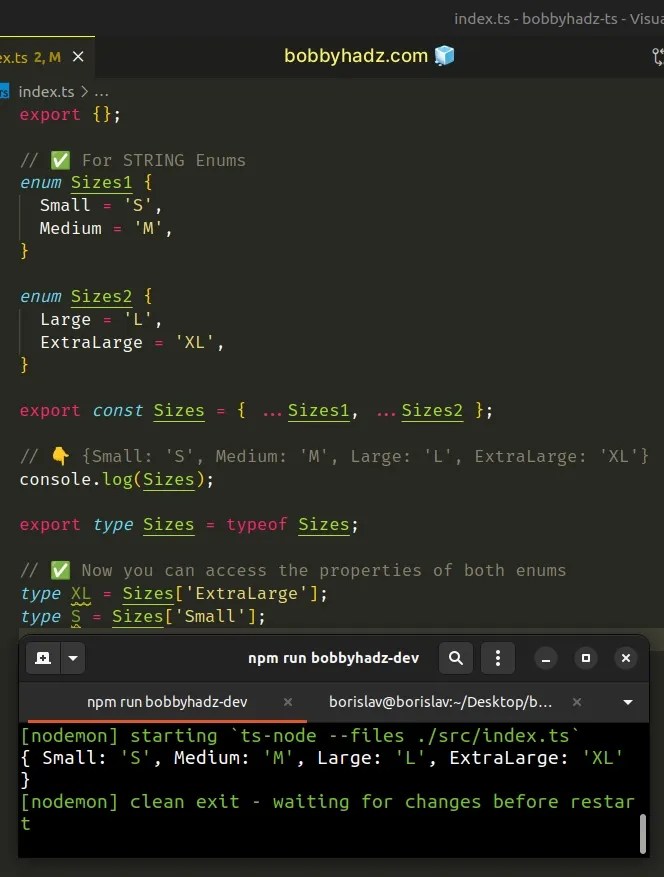This screenshot has width=664, height=877.
Task: Click the index.ts breadcrumb
Action: click(x=46, y=91)
